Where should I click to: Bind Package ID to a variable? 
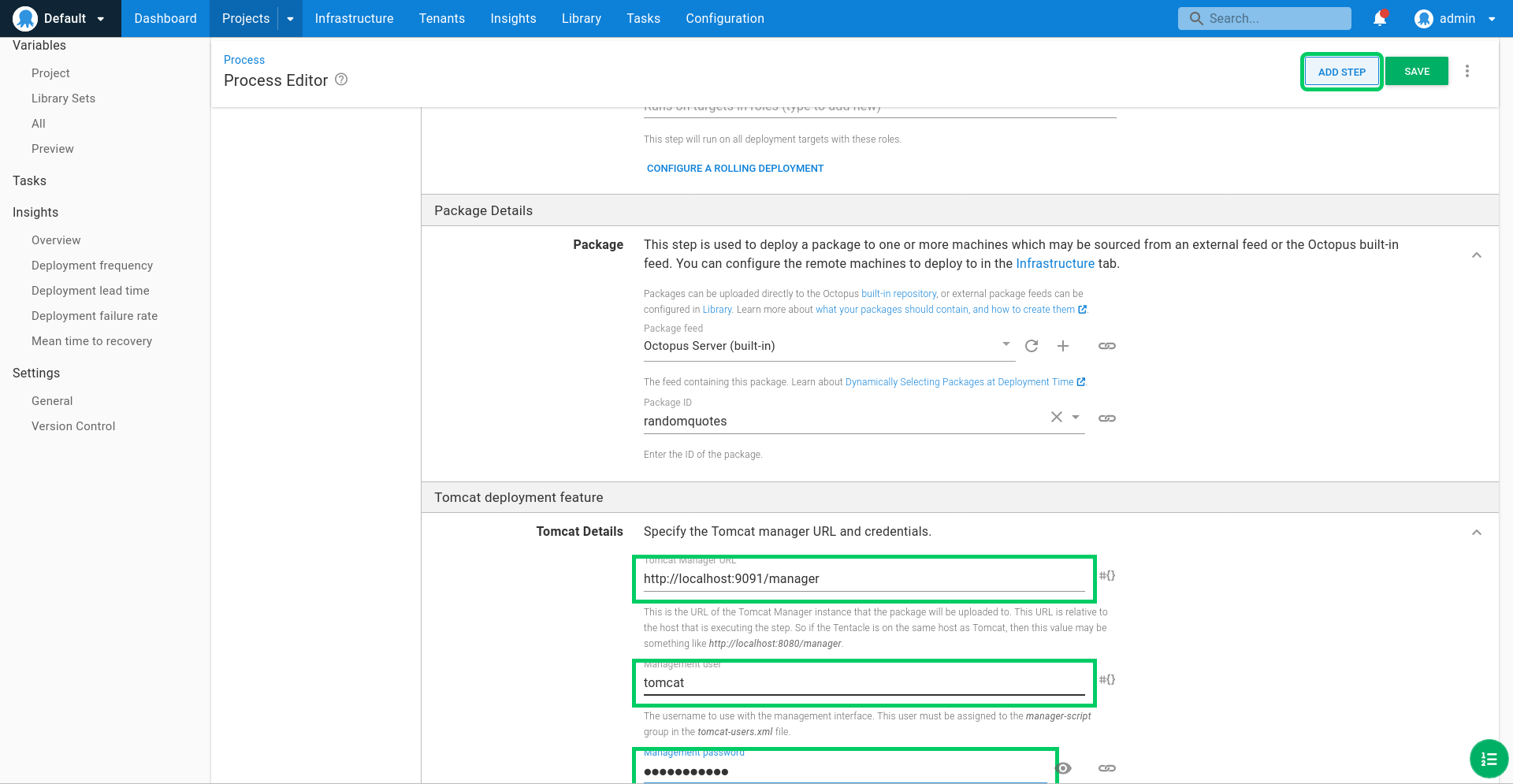click(1107, 418)
